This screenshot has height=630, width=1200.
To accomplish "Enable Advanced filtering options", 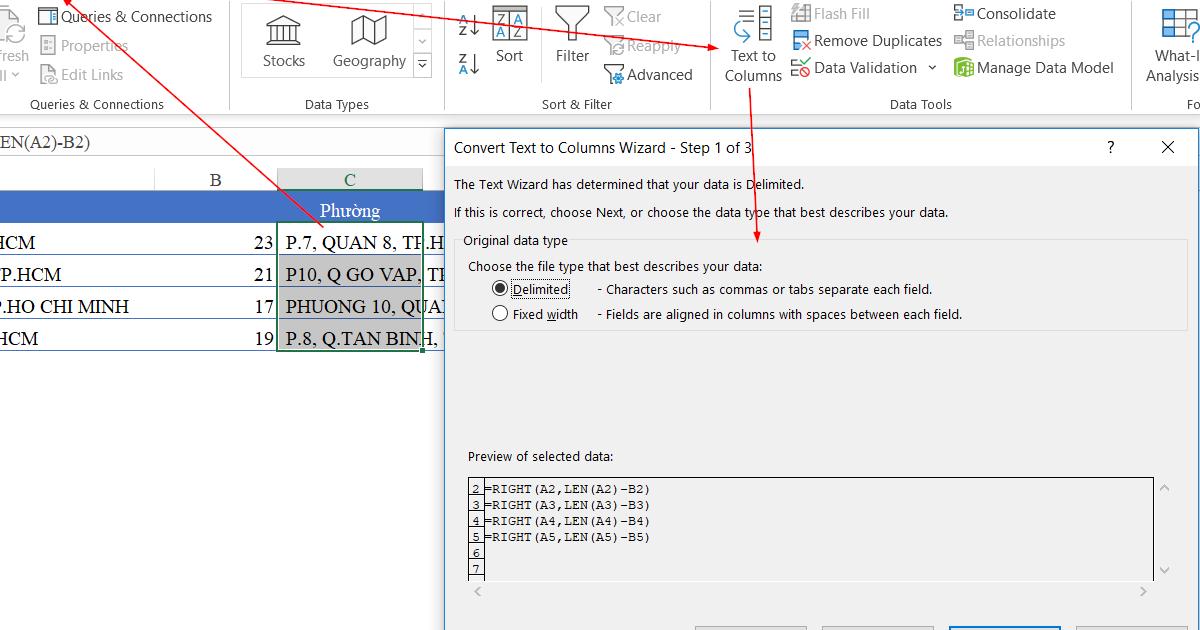I will coord(650,74).
